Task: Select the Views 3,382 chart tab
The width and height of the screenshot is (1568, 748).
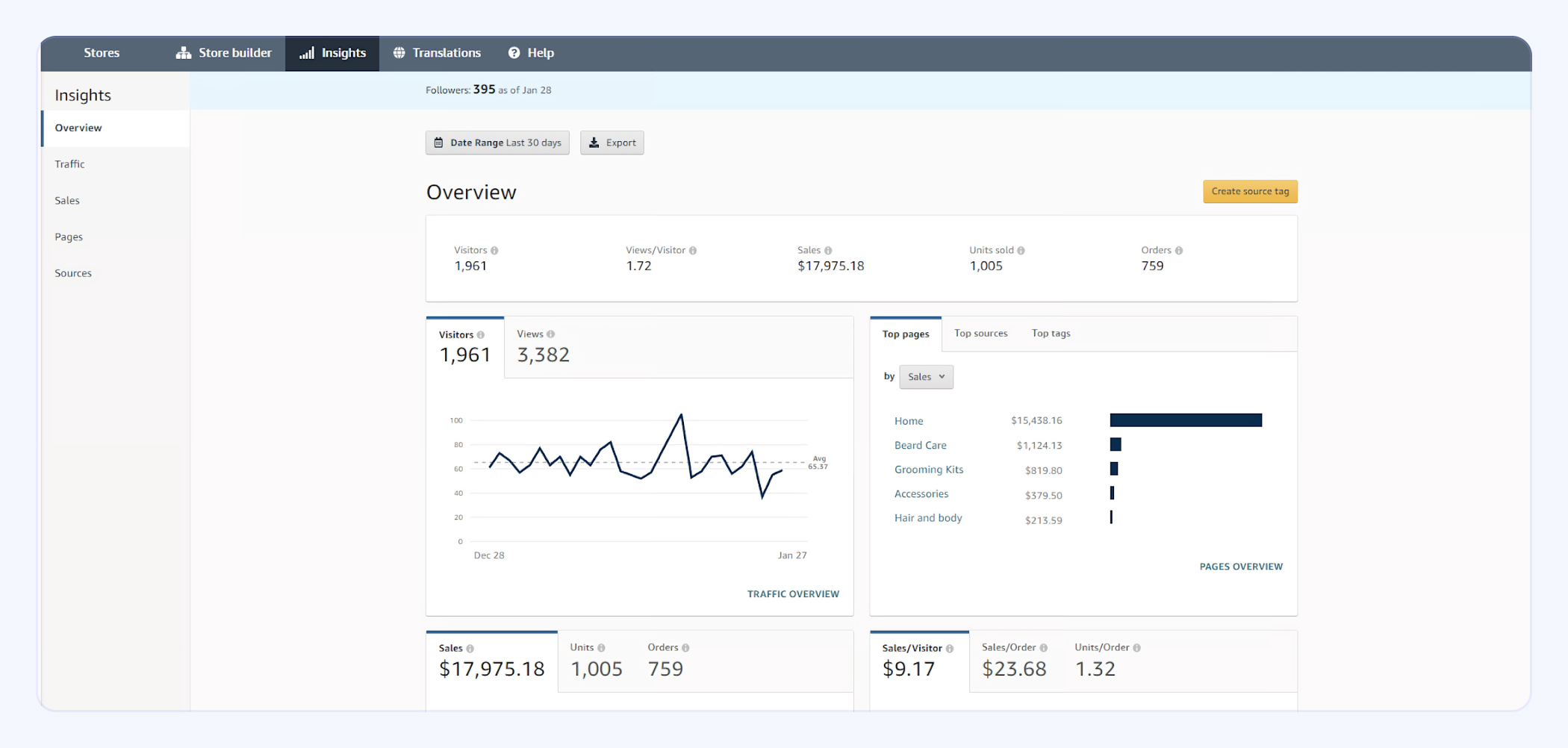Action: pos(544,347)
